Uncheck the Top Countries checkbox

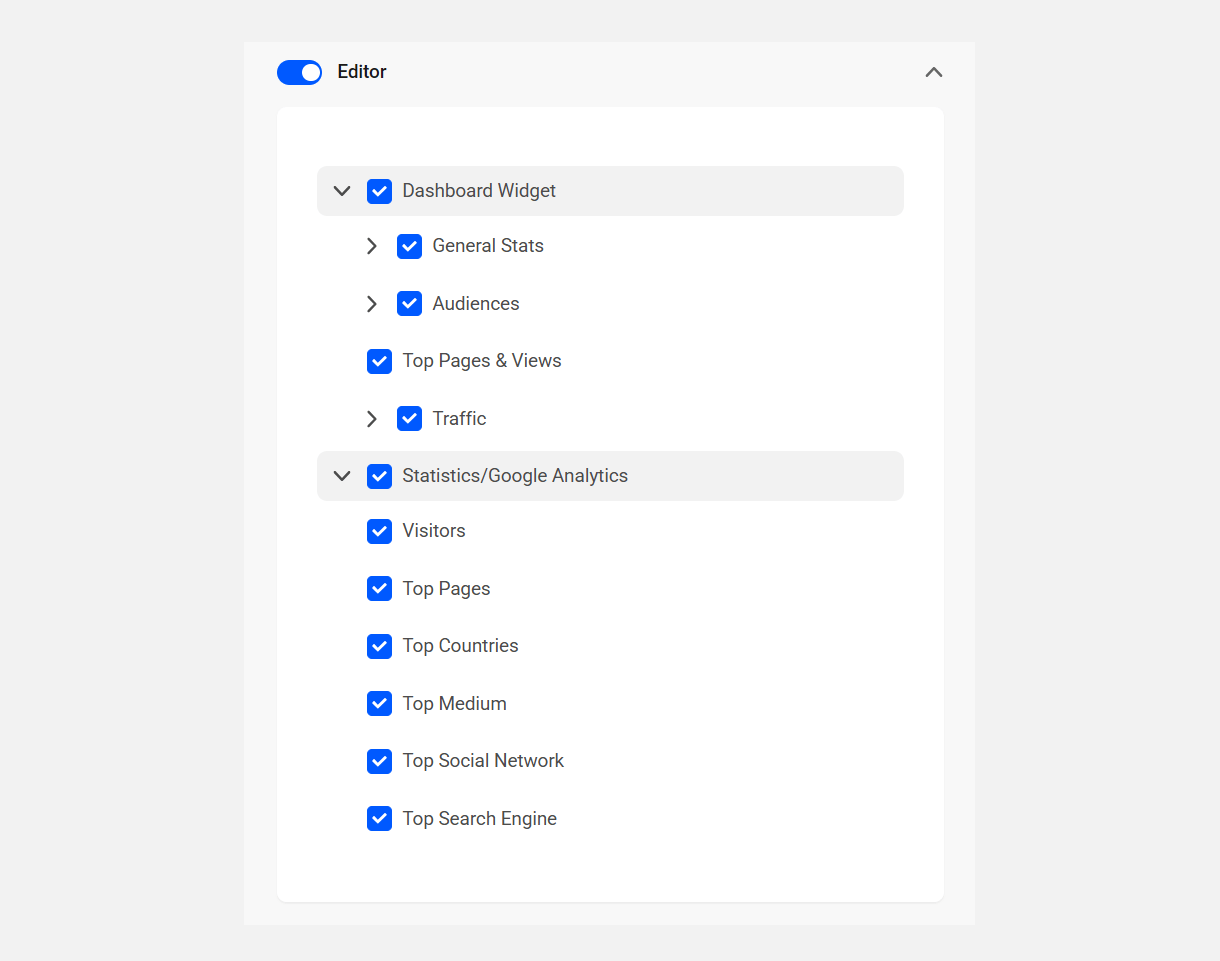[x=379, y=646]
